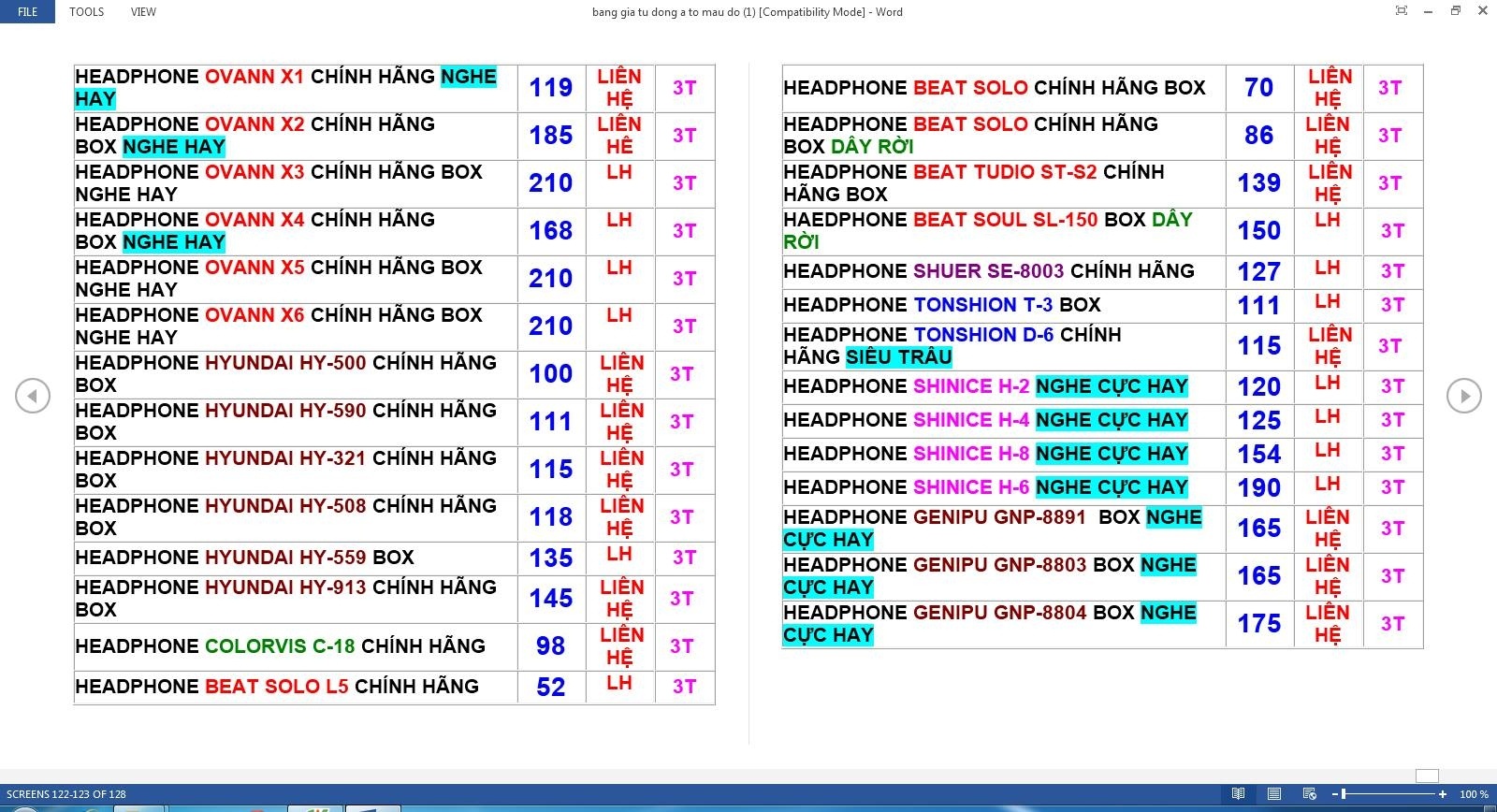The width and height of the screenshot is (1497, 812).
Task: Go to the previous screen with left arrow
Action: [x=33, y=396]
